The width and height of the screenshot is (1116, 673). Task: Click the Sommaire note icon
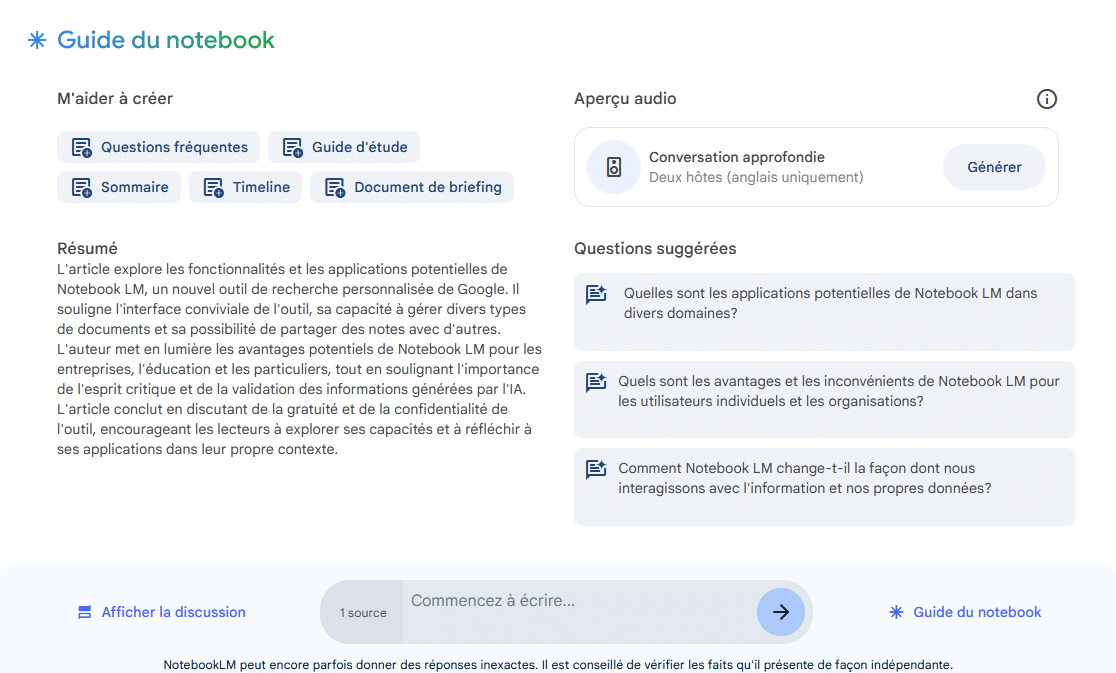pos(82,187)
